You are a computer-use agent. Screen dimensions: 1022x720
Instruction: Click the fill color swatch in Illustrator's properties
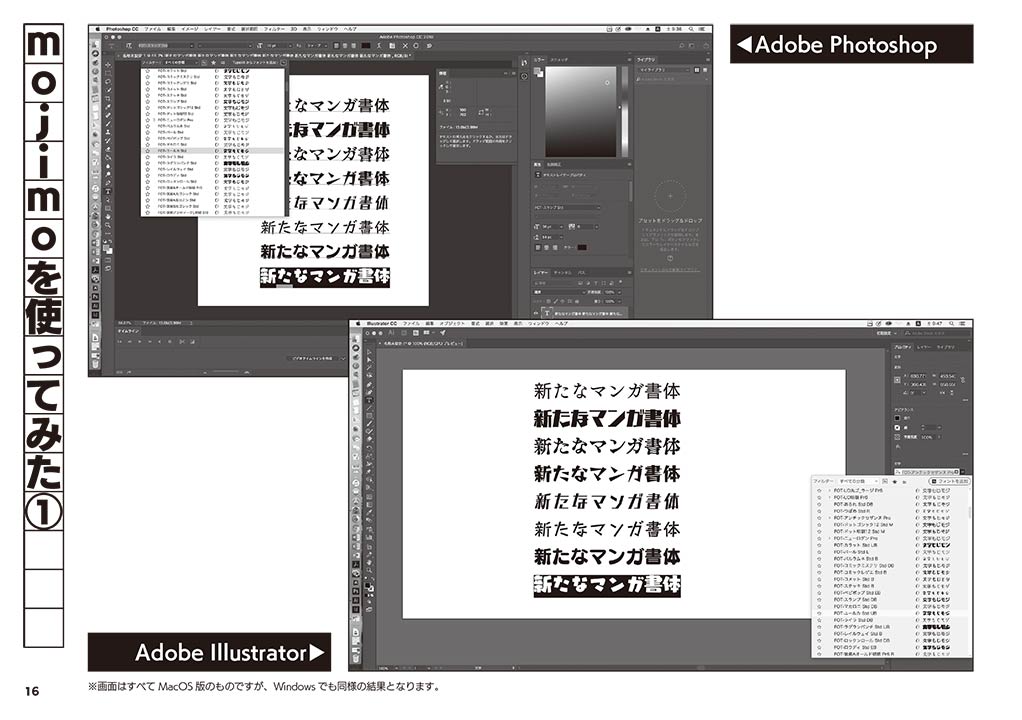(x=898, y=418)
